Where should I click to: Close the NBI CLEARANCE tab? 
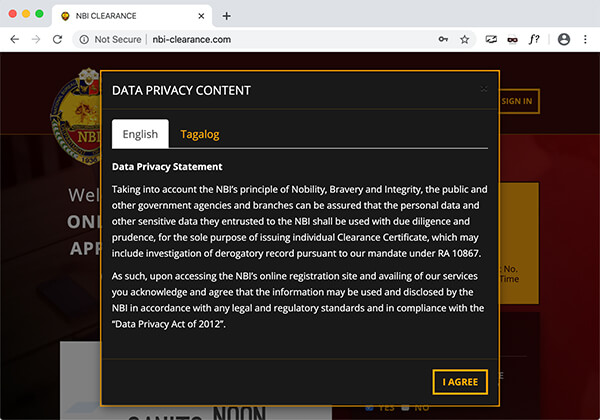[201, 16]
